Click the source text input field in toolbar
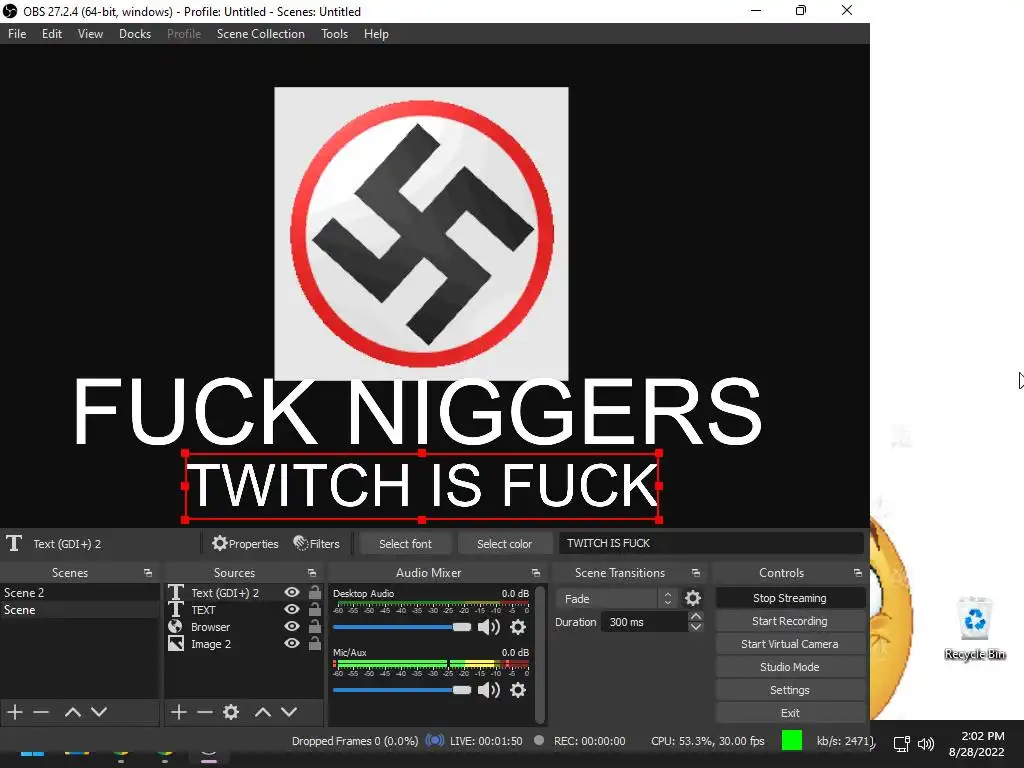1024x768 pixels. pos(711,543)
